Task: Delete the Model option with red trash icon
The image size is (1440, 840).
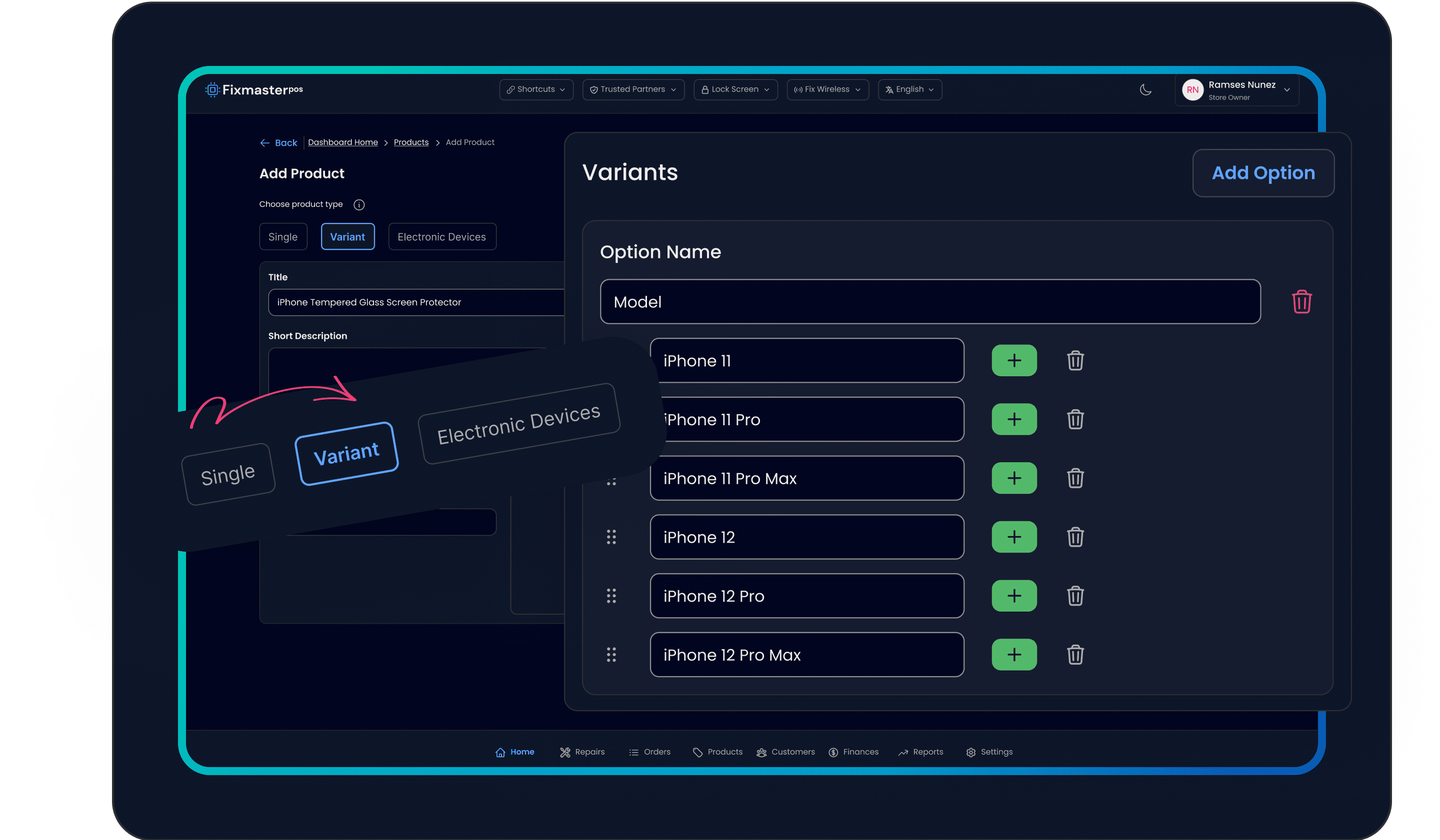Action: coord(1301,301)
